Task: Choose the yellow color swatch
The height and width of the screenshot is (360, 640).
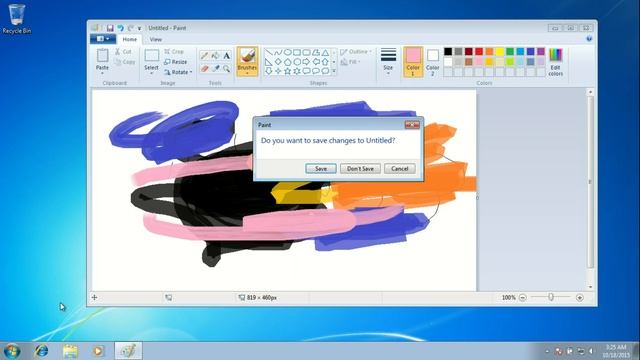Action: point(500,51)
